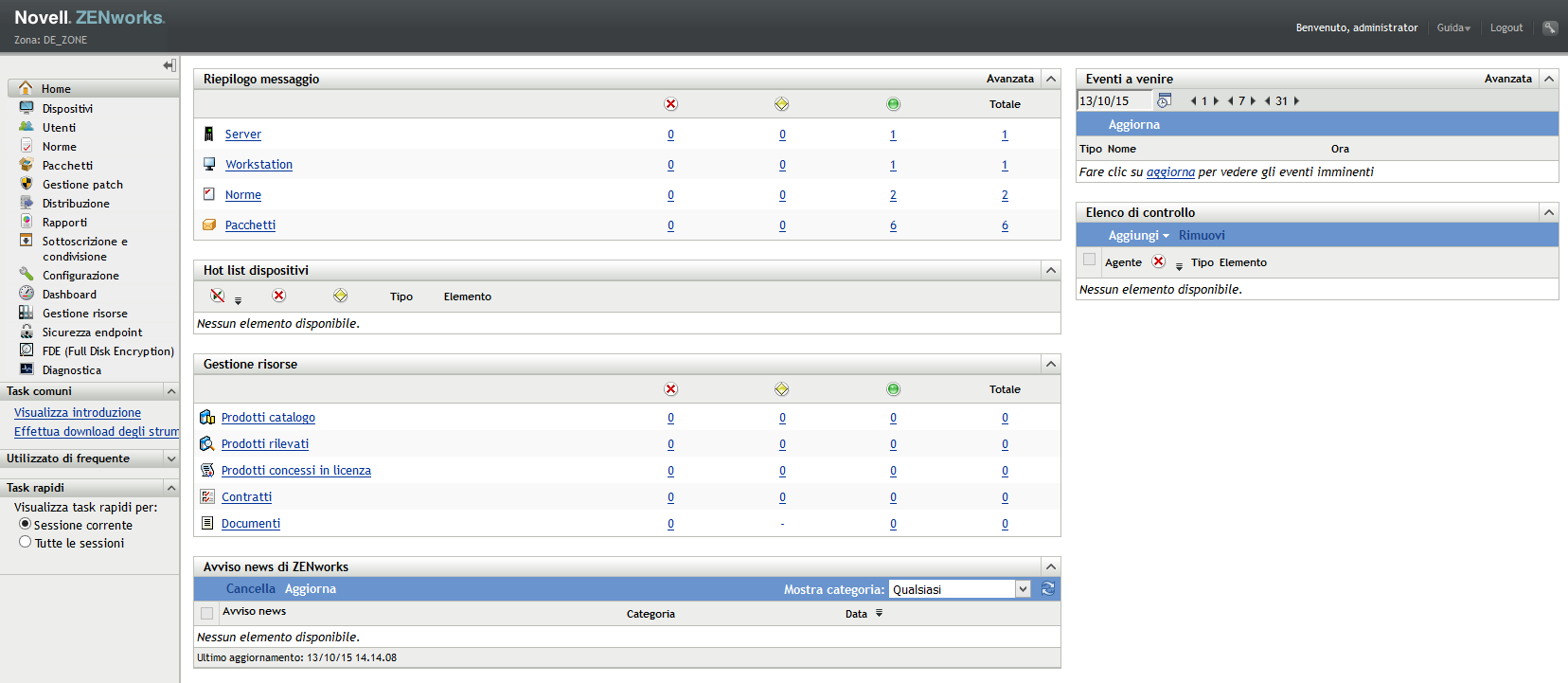The image size is (1568, 683).
Task: Tick the Avviso news select-all checkbox
Action: (x=206, y=613)
